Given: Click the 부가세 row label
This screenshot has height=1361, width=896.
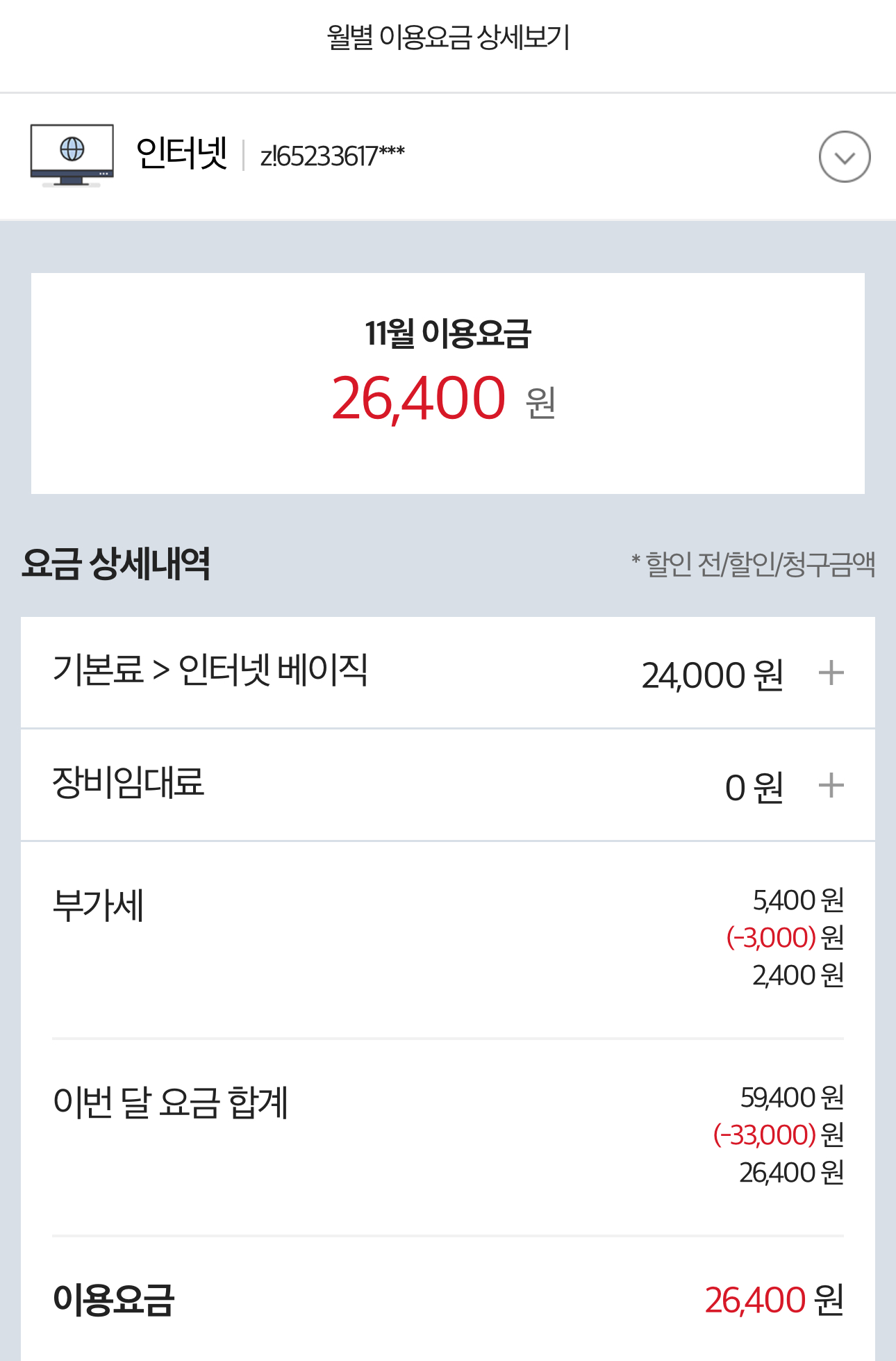Looking at the screenshot, I should 99,906.
